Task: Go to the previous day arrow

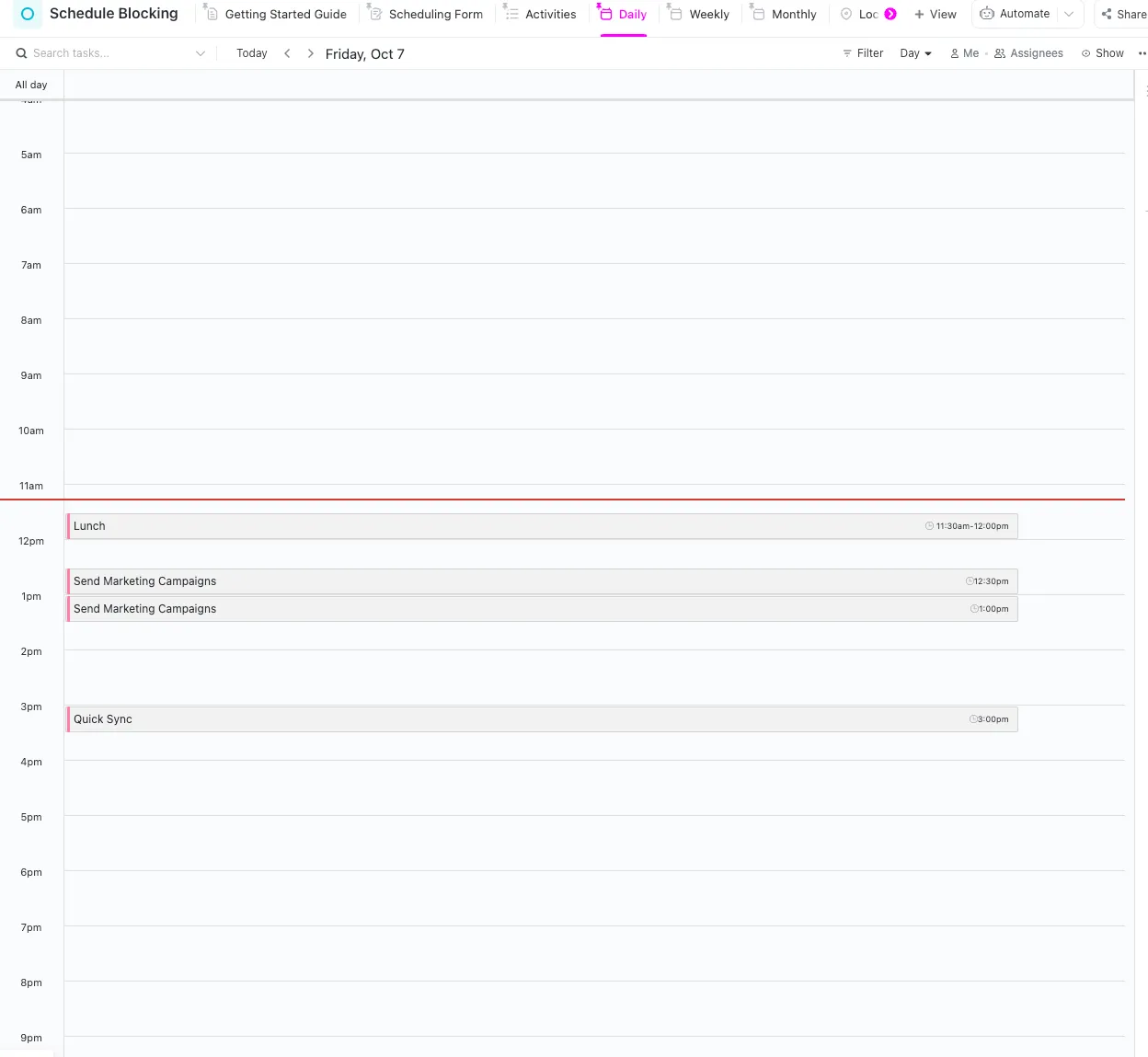Action: coord(287,53)
